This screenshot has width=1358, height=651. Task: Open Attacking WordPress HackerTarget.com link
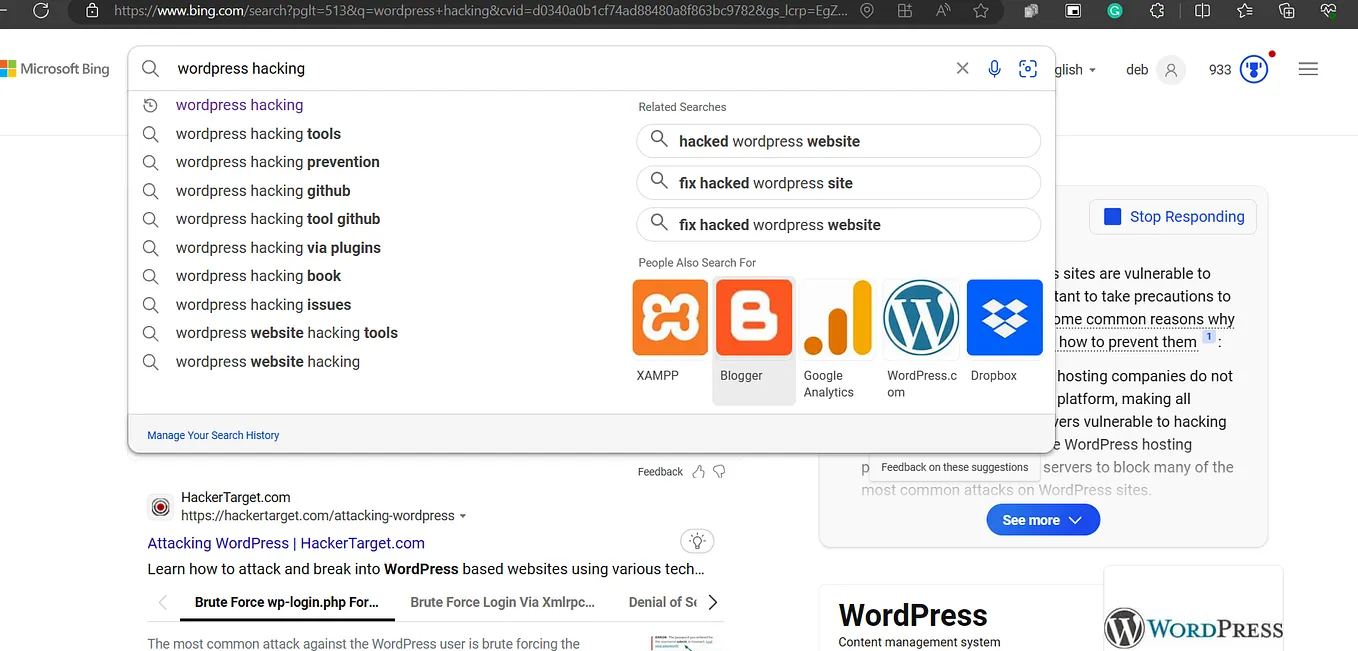click(x=286, y=543)
